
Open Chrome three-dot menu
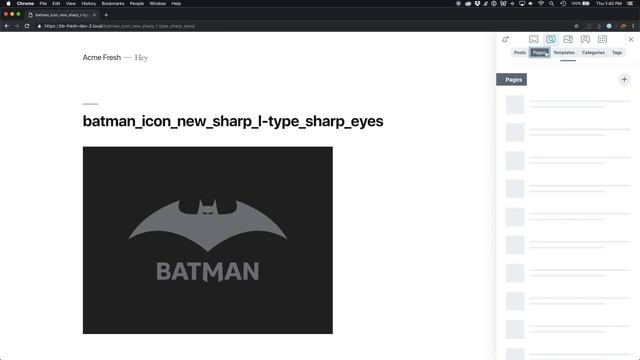(633, 26)
